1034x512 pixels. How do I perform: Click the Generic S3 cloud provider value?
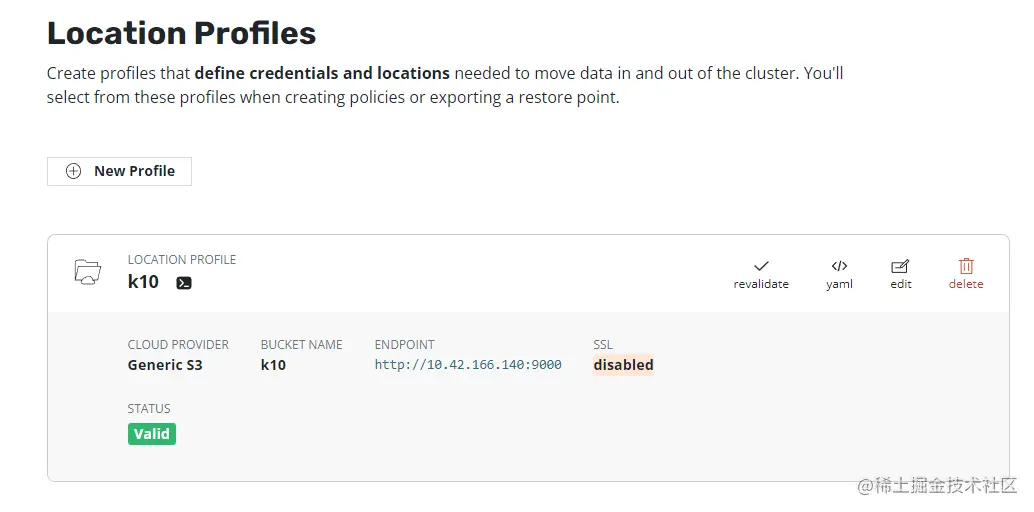click(165, 365)
